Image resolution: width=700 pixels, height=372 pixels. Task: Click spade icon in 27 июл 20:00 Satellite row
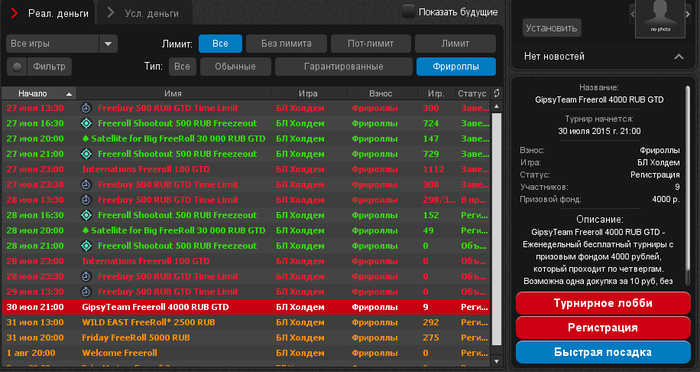(86, 139)
